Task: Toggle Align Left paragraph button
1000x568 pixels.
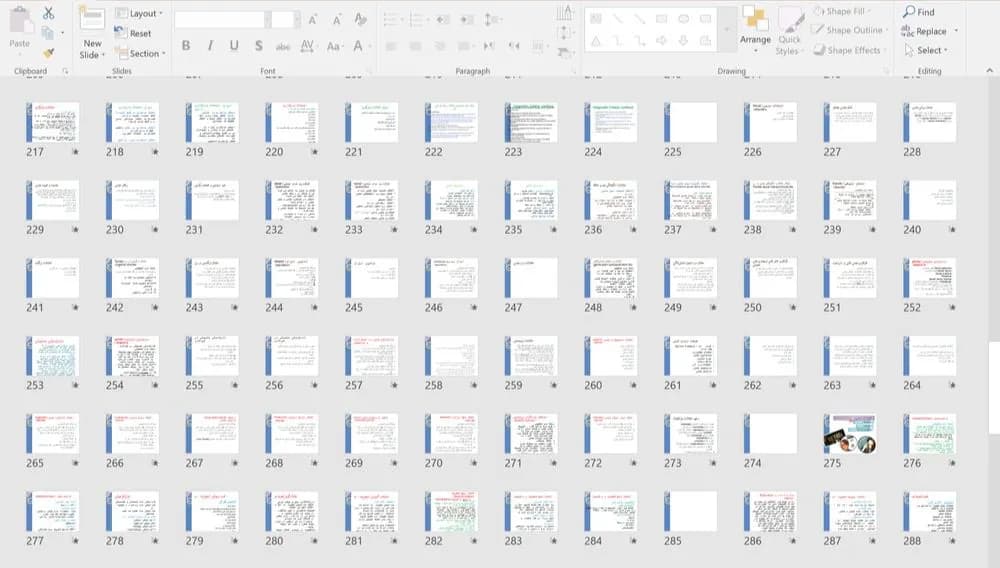Action: tap(391, 47)
